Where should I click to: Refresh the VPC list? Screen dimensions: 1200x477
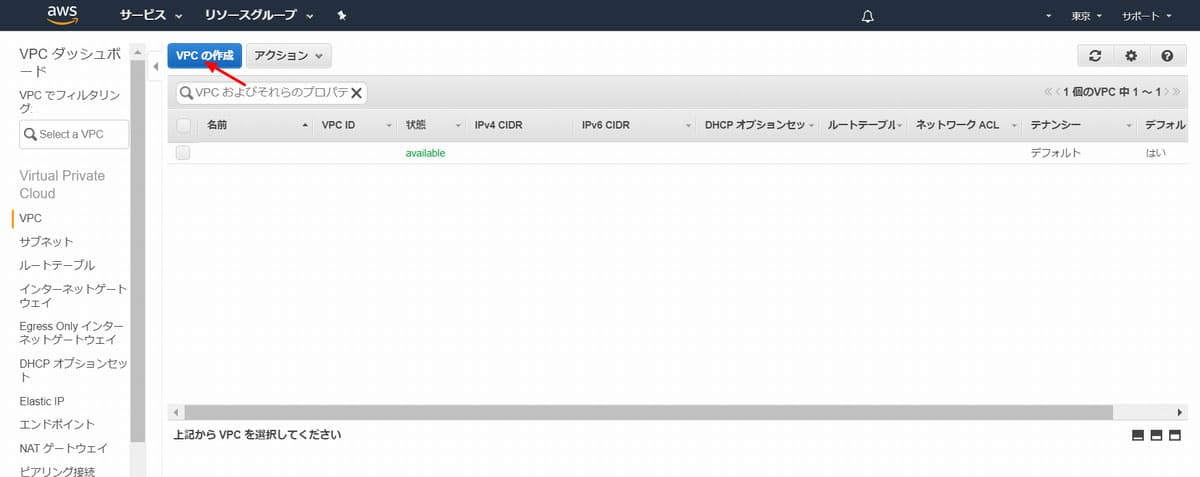(x=1095, y=56)
